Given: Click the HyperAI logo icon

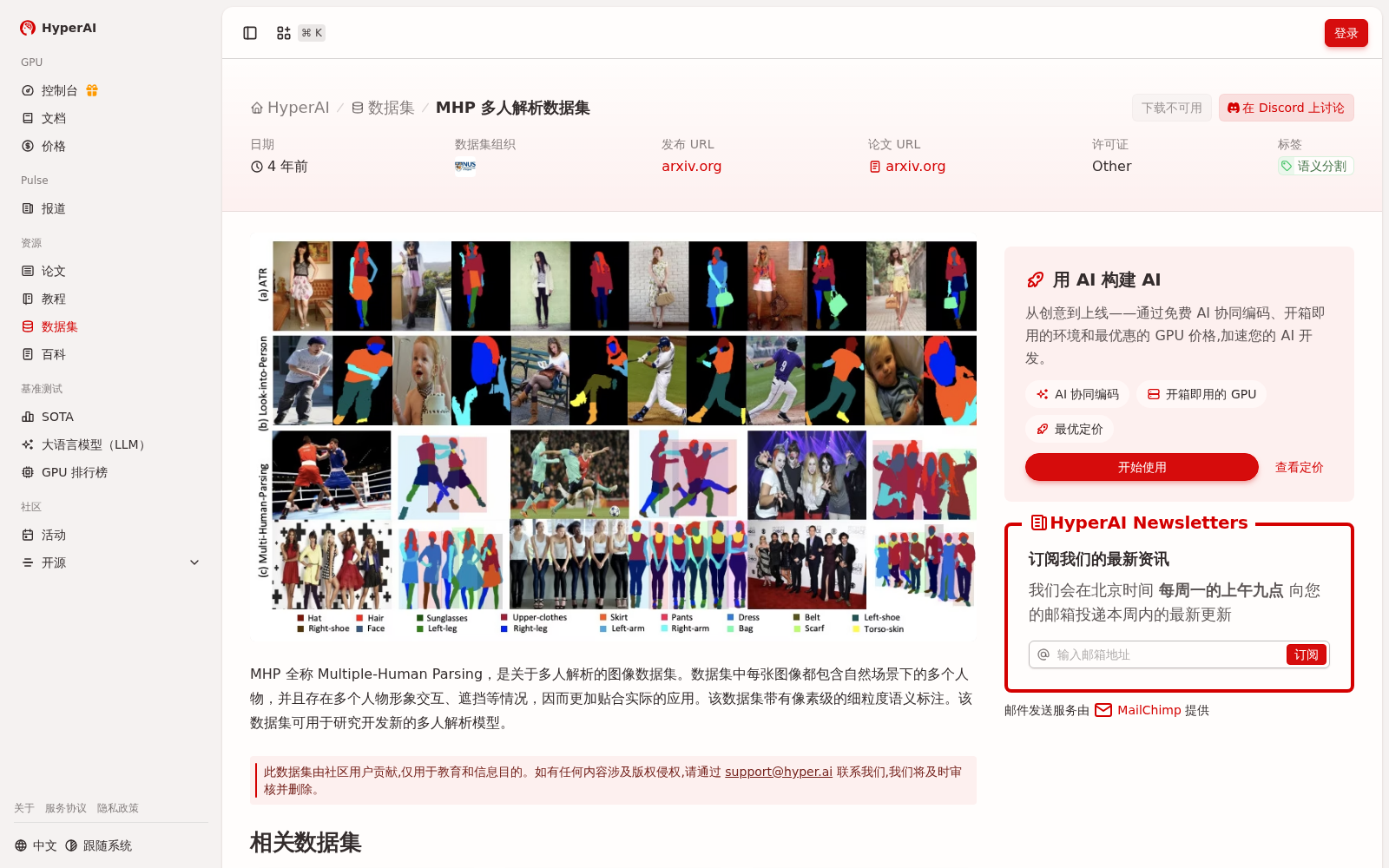Looking at the screenshot, I should tap(28, 28).
